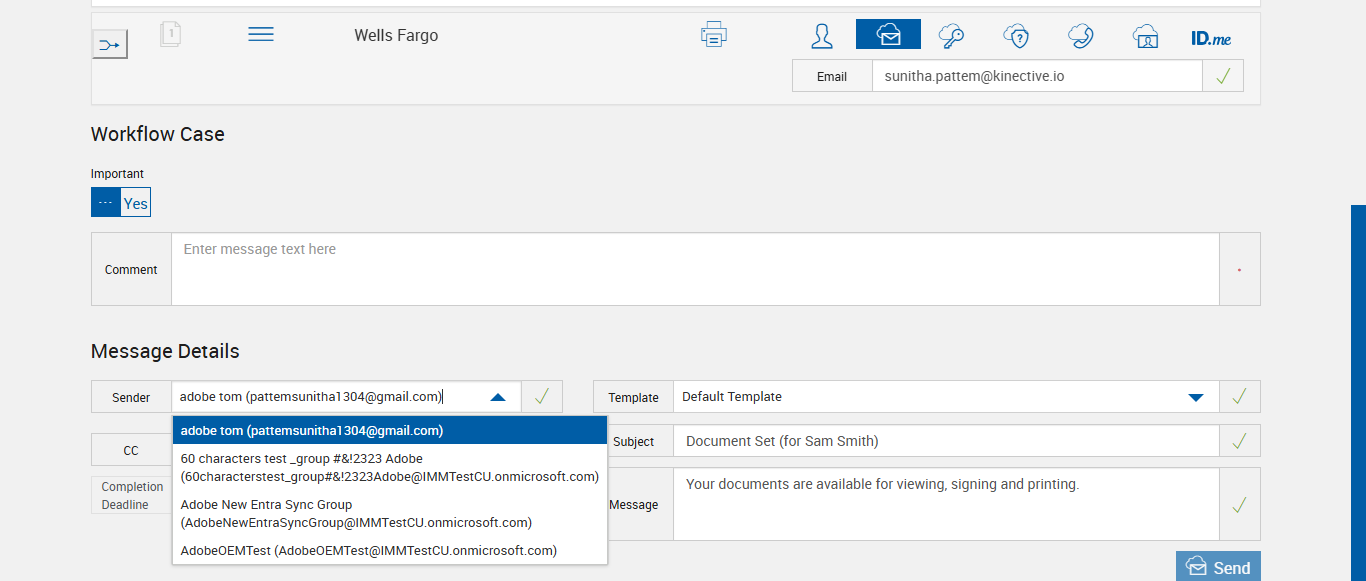Choose the cloud shield question icon
Screen dimensions: 1366x581
click(1016, 36)
